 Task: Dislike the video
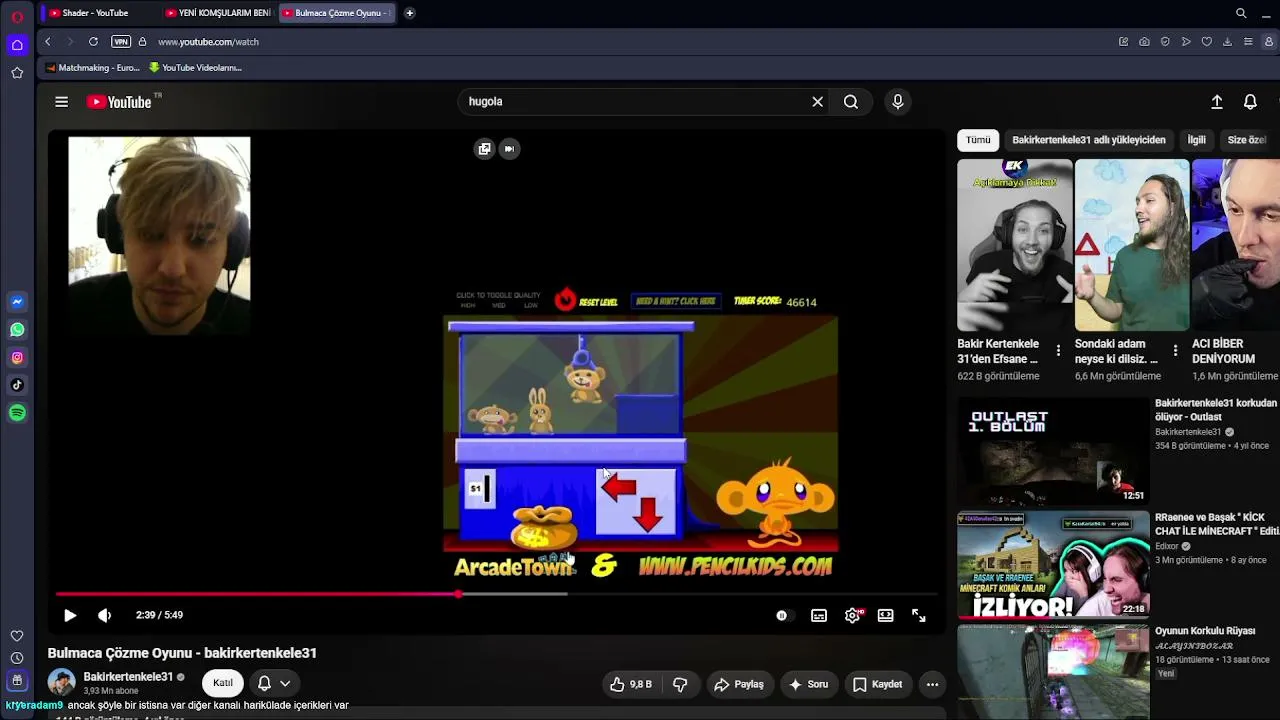(680, 684)
